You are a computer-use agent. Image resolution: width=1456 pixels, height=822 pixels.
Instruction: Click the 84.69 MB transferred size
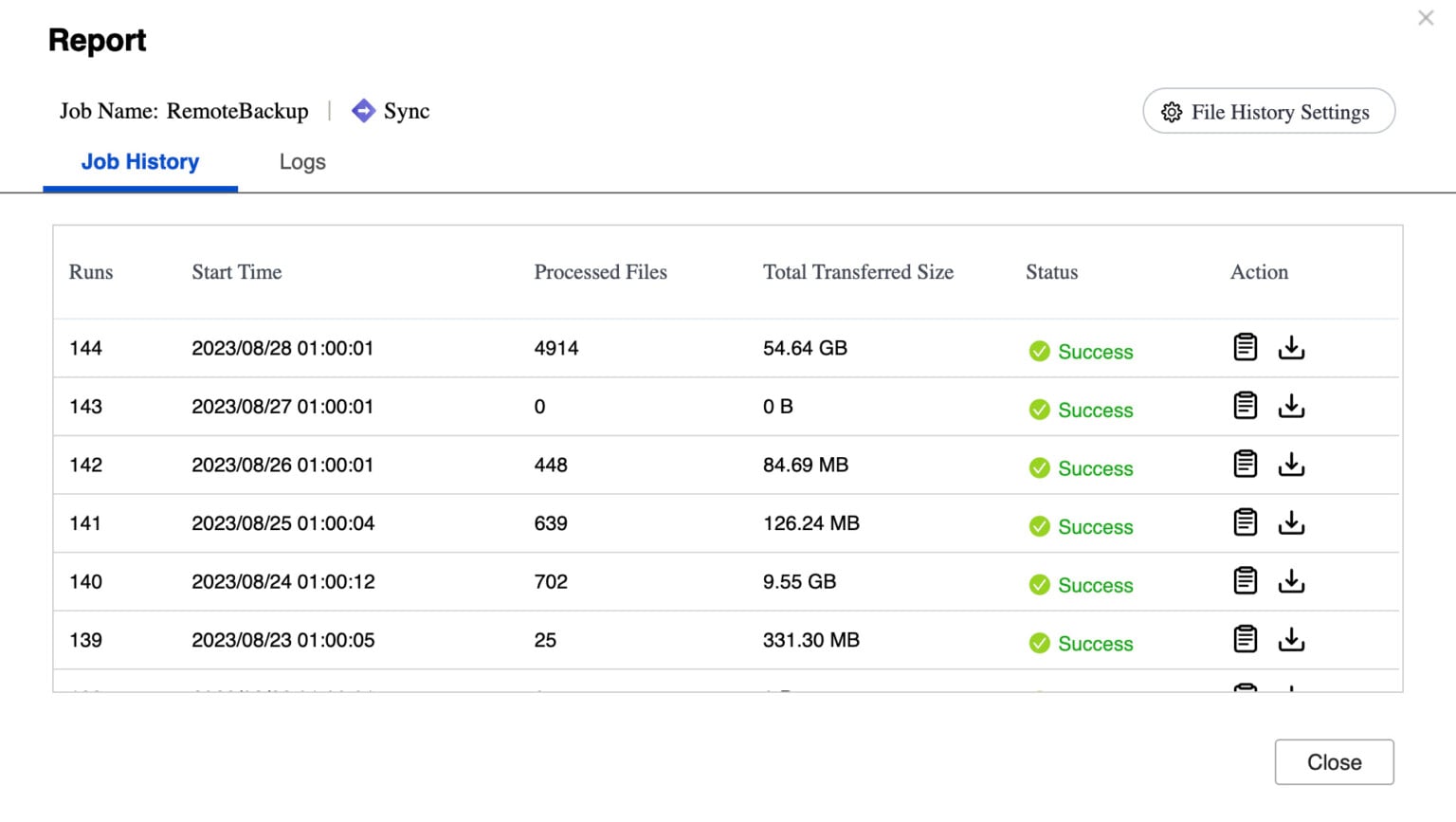tap(806, 465)
